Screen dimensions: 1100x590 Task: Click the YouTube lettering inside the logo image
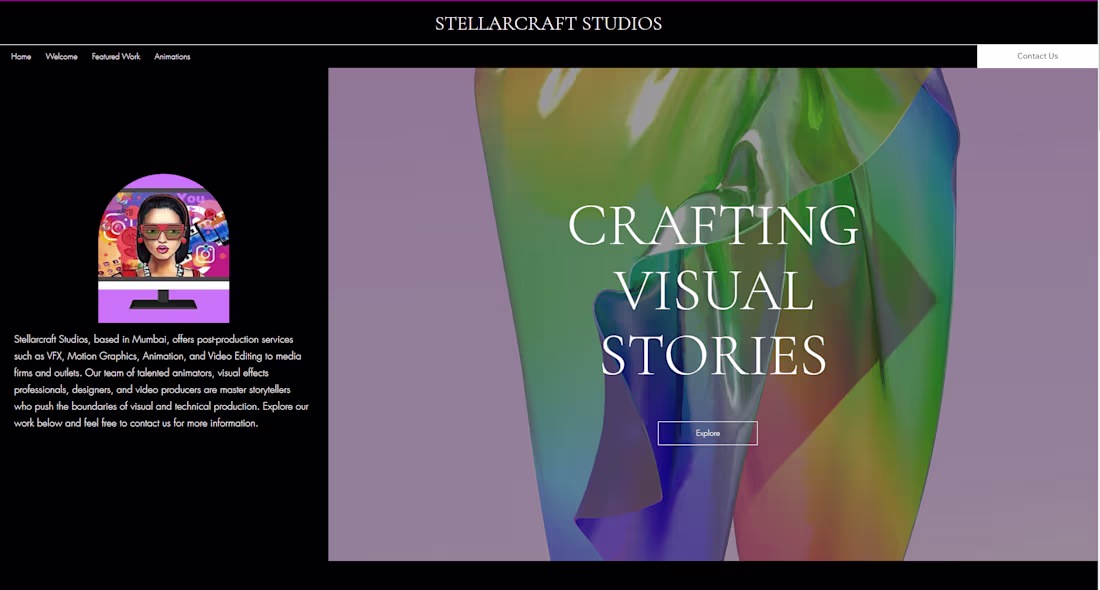[x=190, y=198]
